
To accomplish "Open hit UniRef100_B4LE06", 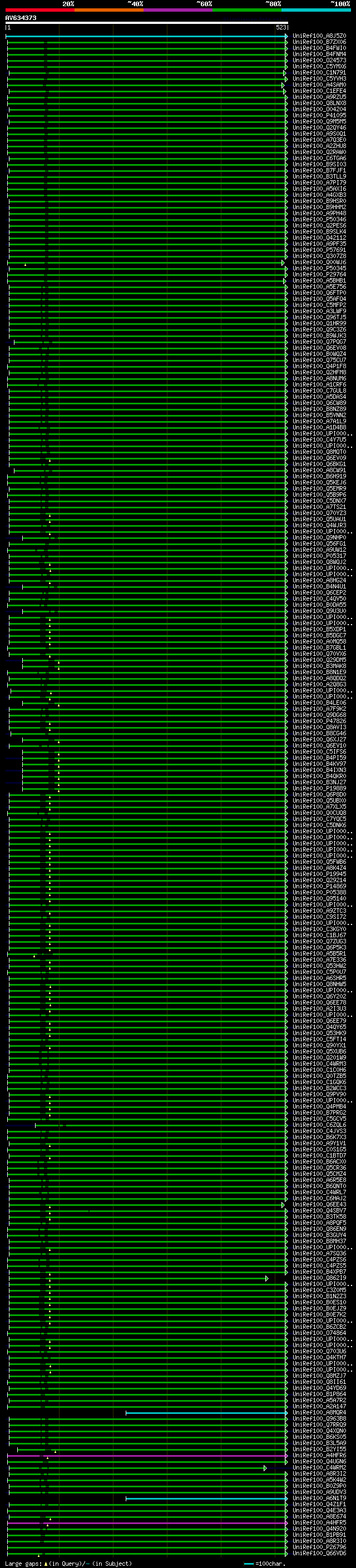I will [319, 703].
